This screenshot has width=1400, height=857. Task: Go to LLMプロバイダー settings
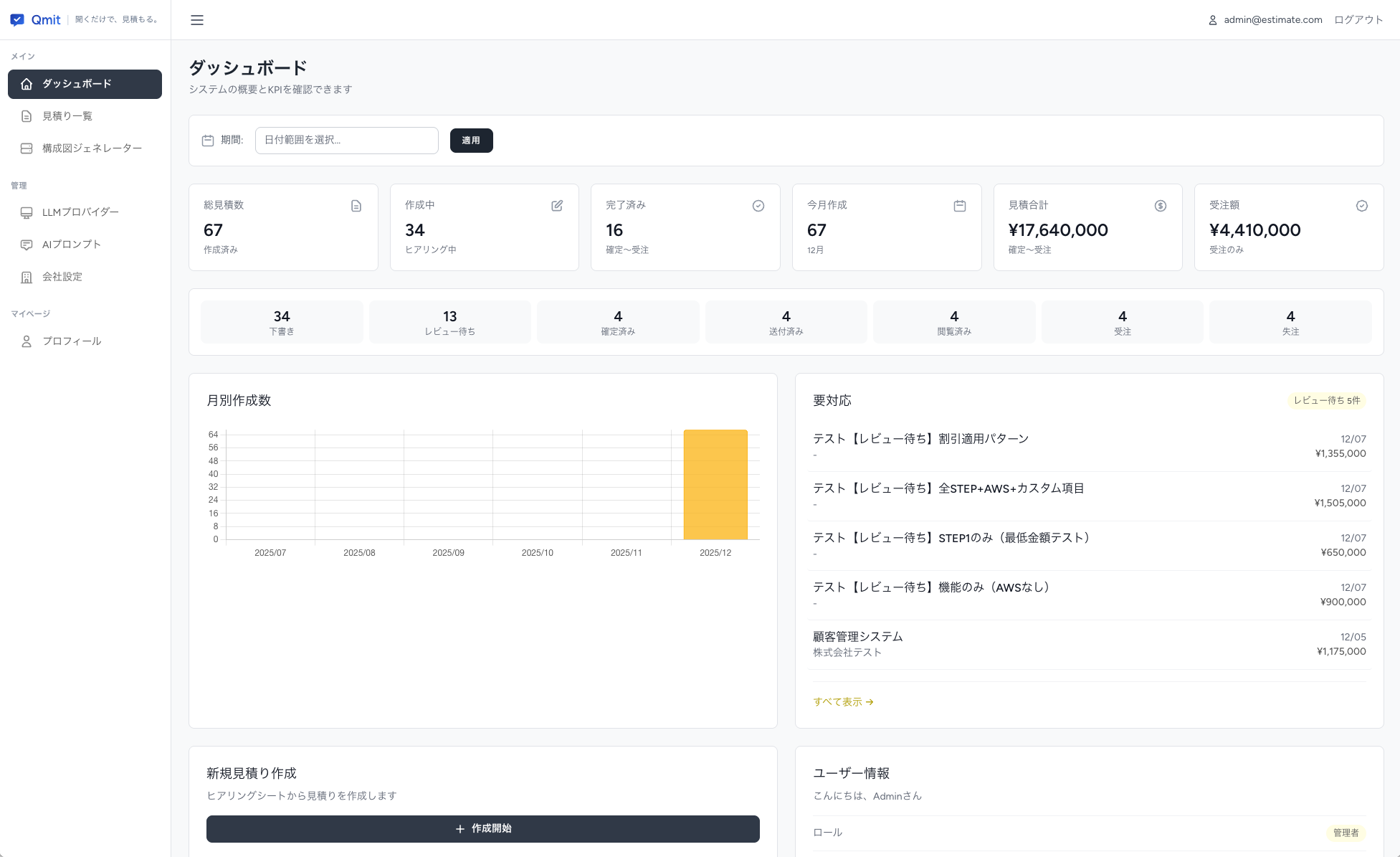tap(80, 212)
